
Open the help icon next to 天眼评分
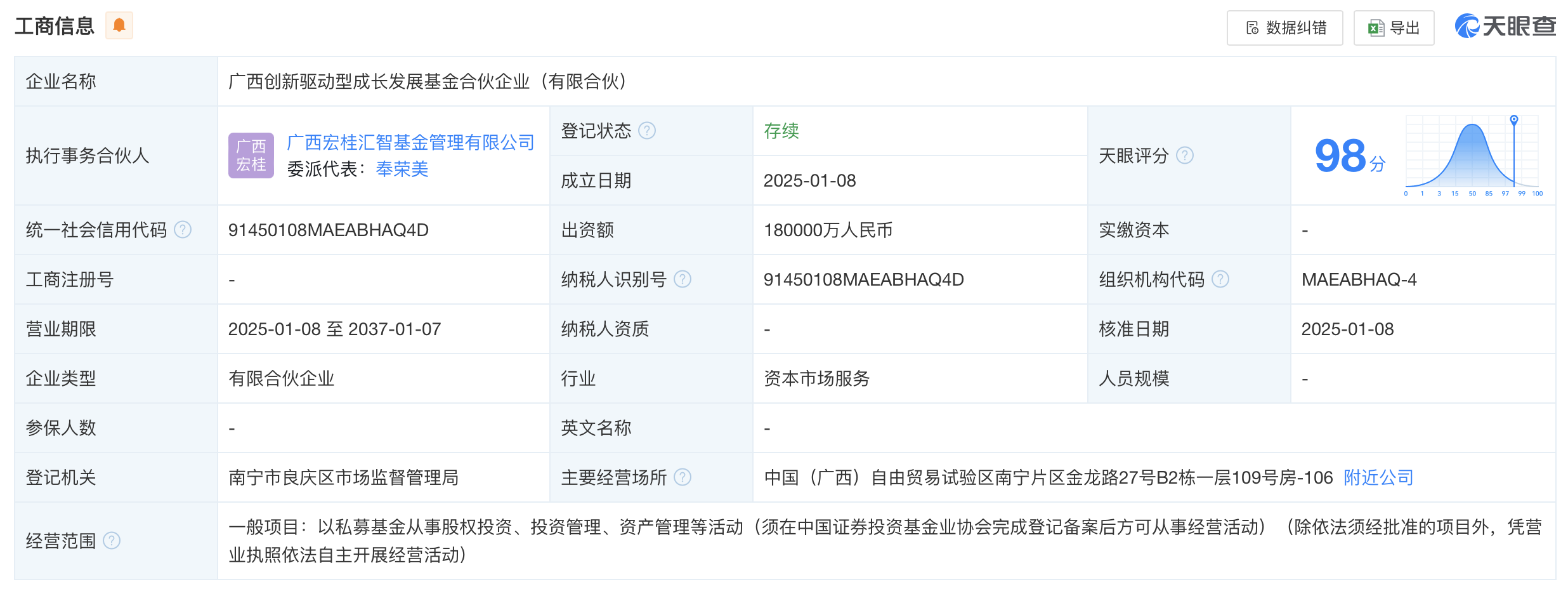click(x=1185, y=156)
